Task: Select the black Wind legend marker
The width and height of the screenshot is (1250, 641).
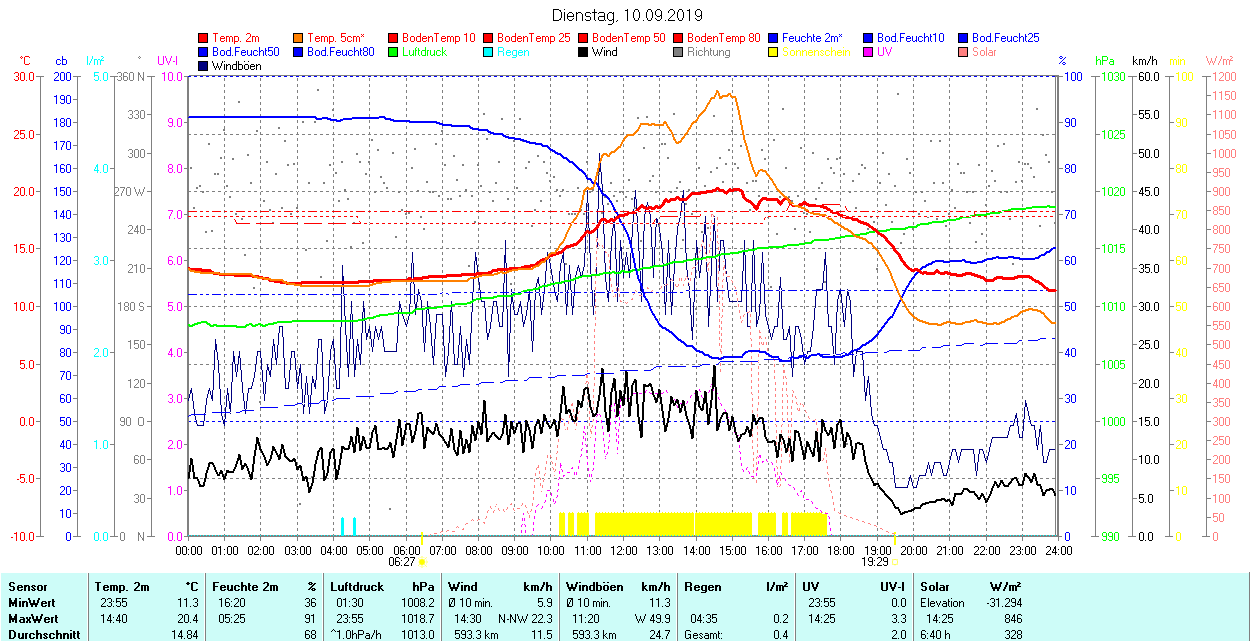Action: pos(584,52)
